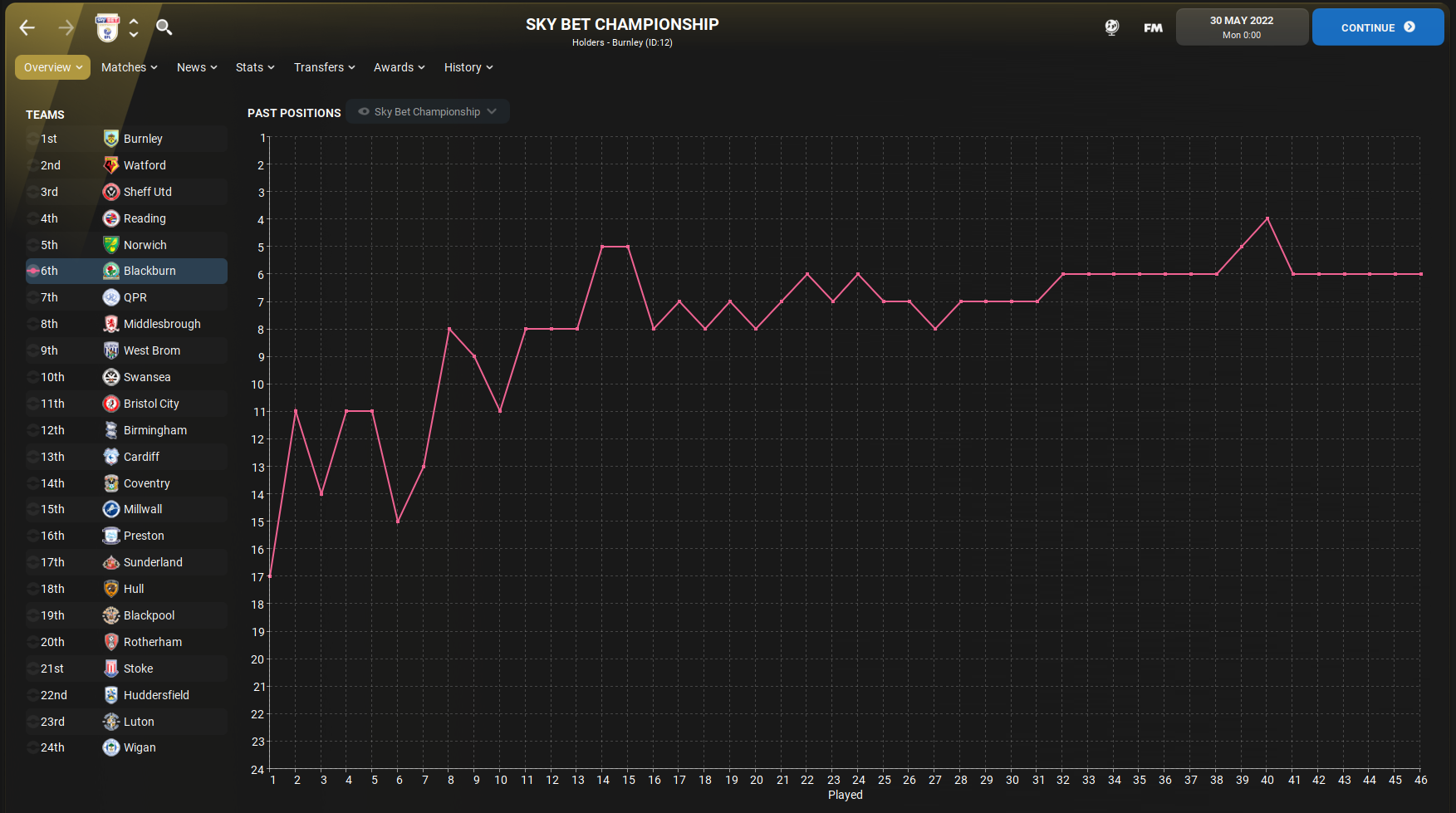
Task: Toggle Sheff Utd graph line at 3rd
Action: pyautogui.click(x=33, y=192)
